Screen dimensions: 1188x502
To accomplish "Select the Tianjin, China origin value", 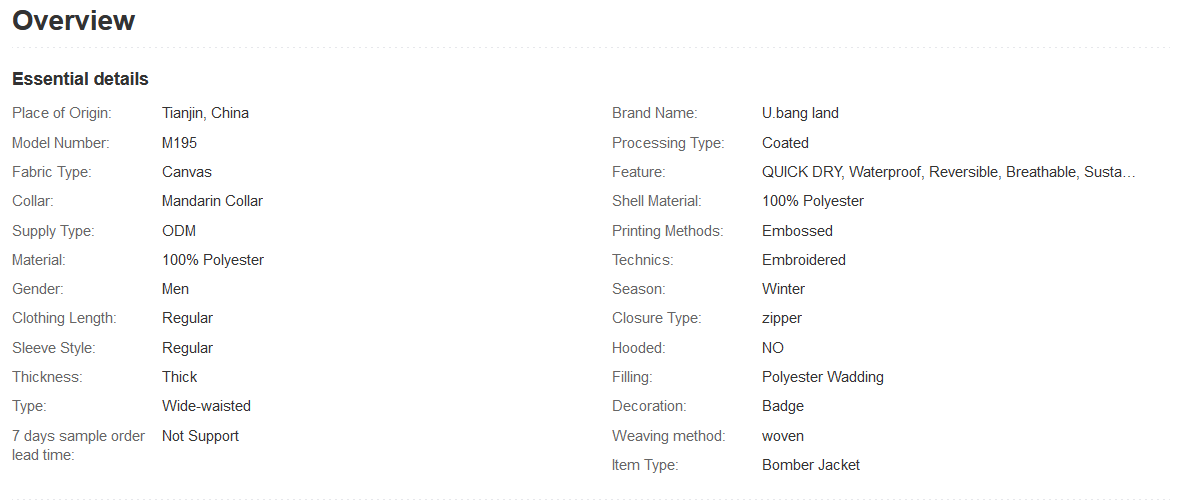I will coord(205,113).
